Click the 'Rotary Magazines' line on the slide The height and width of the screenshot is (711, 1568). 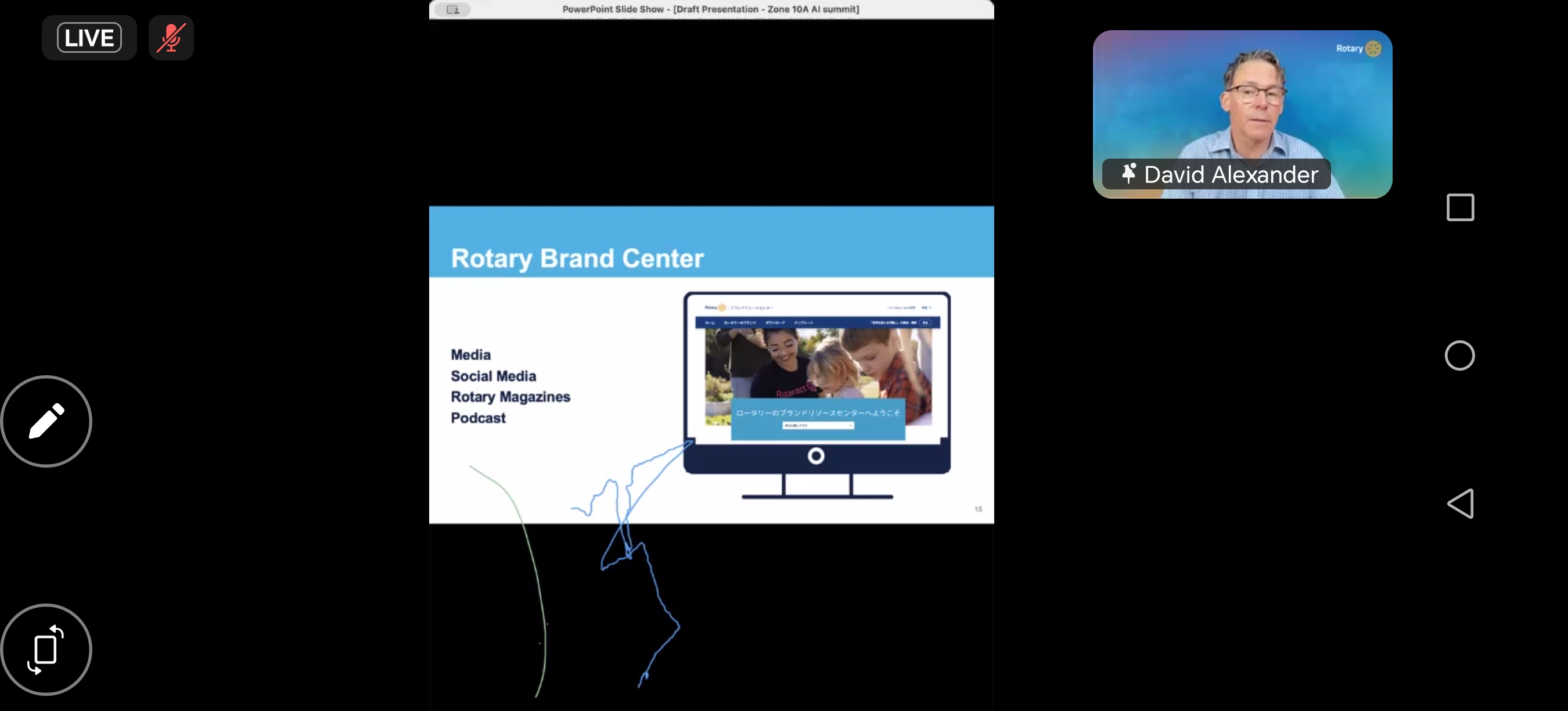click(x=510, y=397)
